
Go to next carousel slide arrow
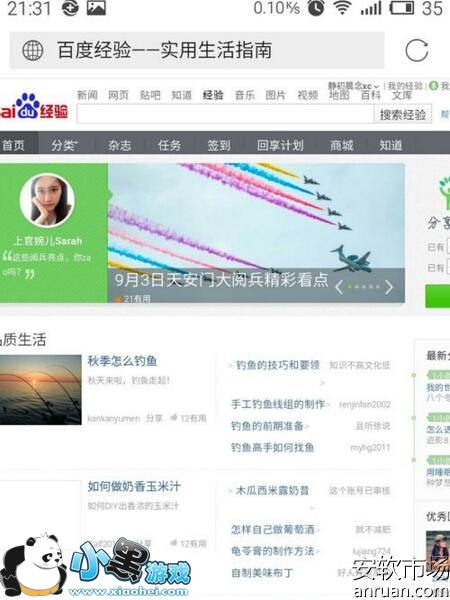click(389, 287)
